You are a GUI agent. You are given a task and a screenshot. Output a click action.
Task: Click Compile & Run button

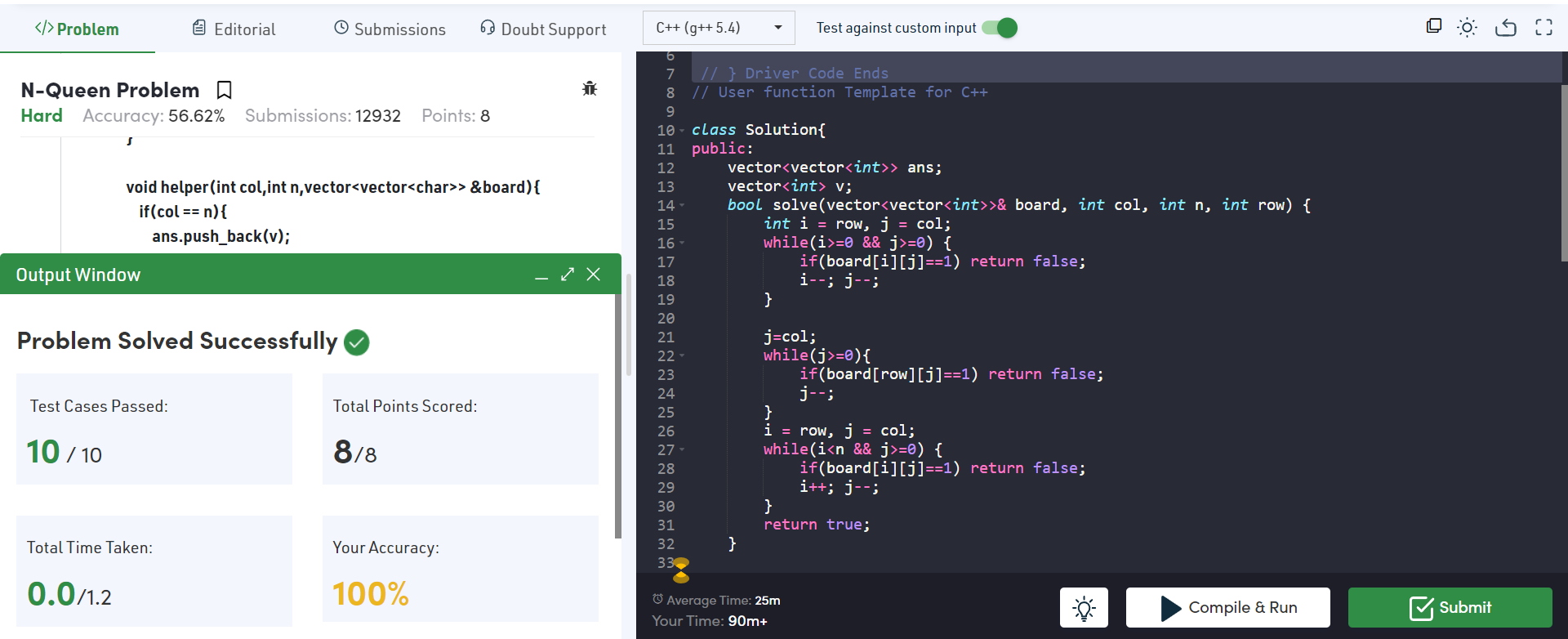click(x=1228, y=608)
